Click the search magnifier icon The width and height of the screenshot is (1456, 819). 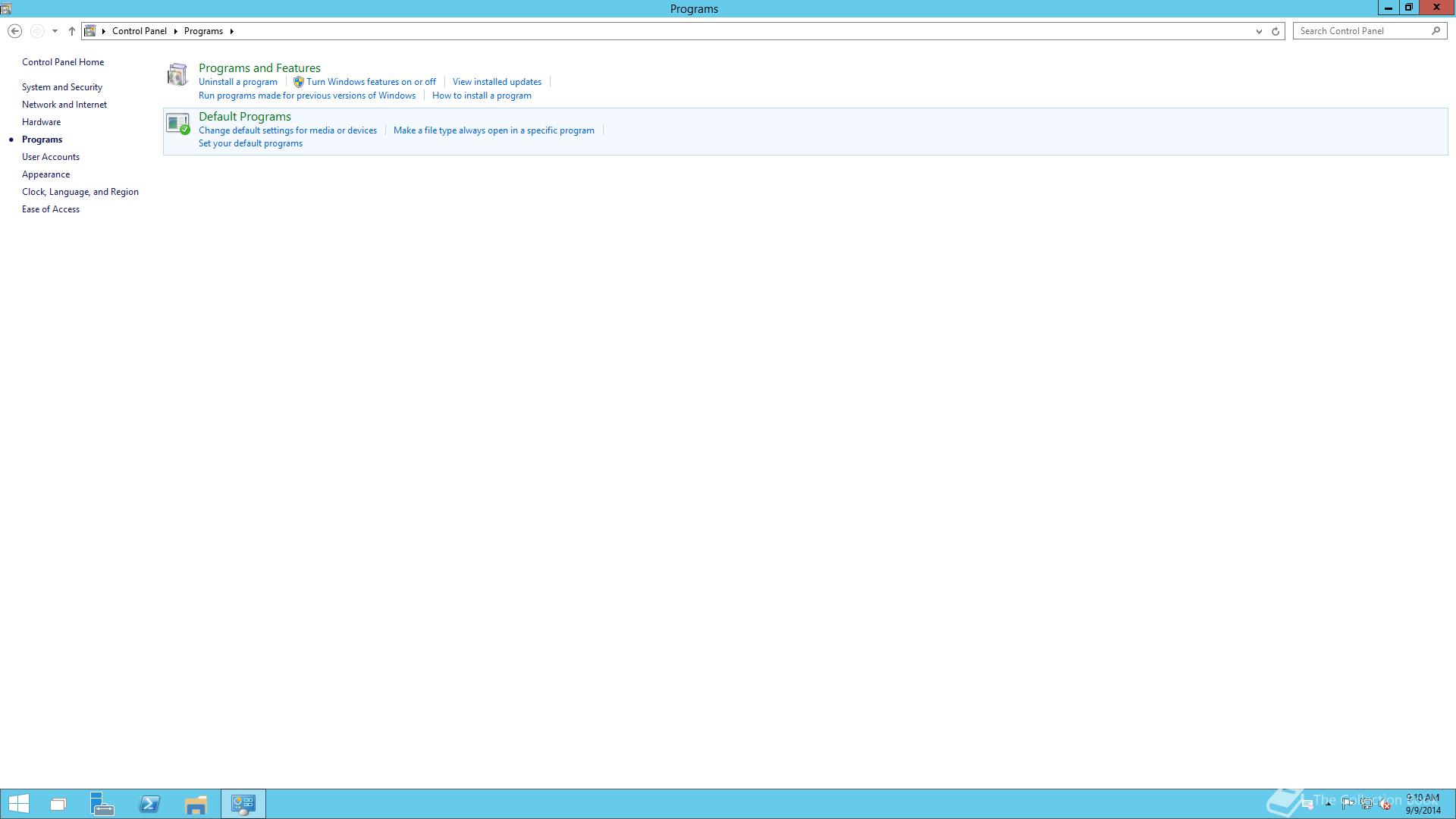[x=1436, y=31]
